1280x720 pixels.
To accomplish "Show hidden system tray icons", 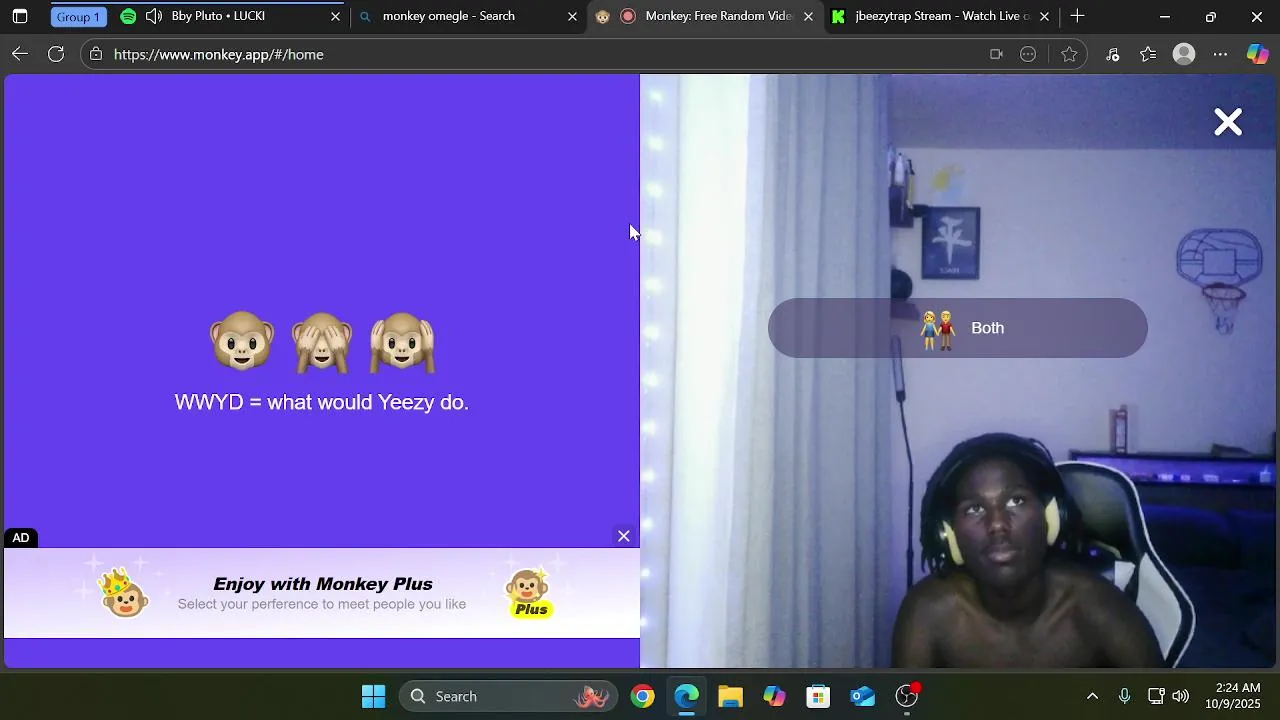I will [x=1092, y=697].
